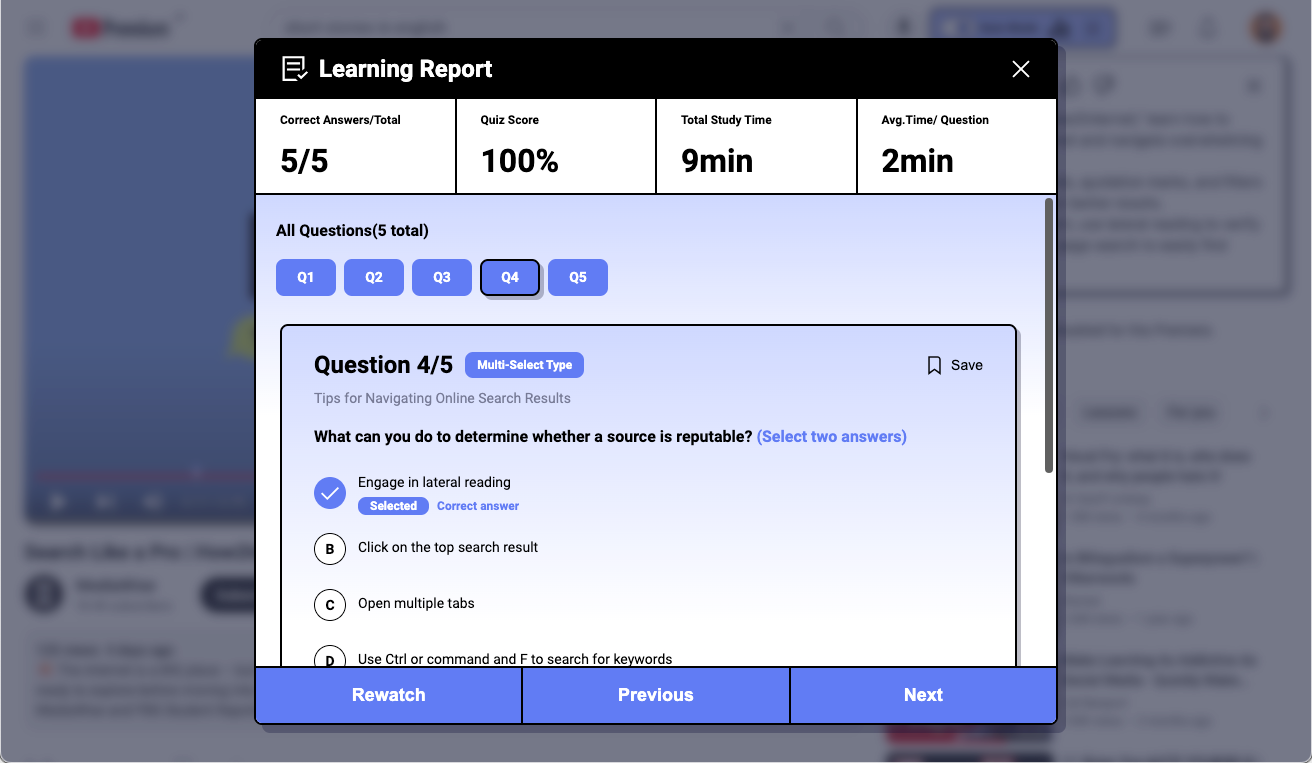1312x763 pixels.
Task: Click the Save bookmark icon
Action: tap(934, 366)
